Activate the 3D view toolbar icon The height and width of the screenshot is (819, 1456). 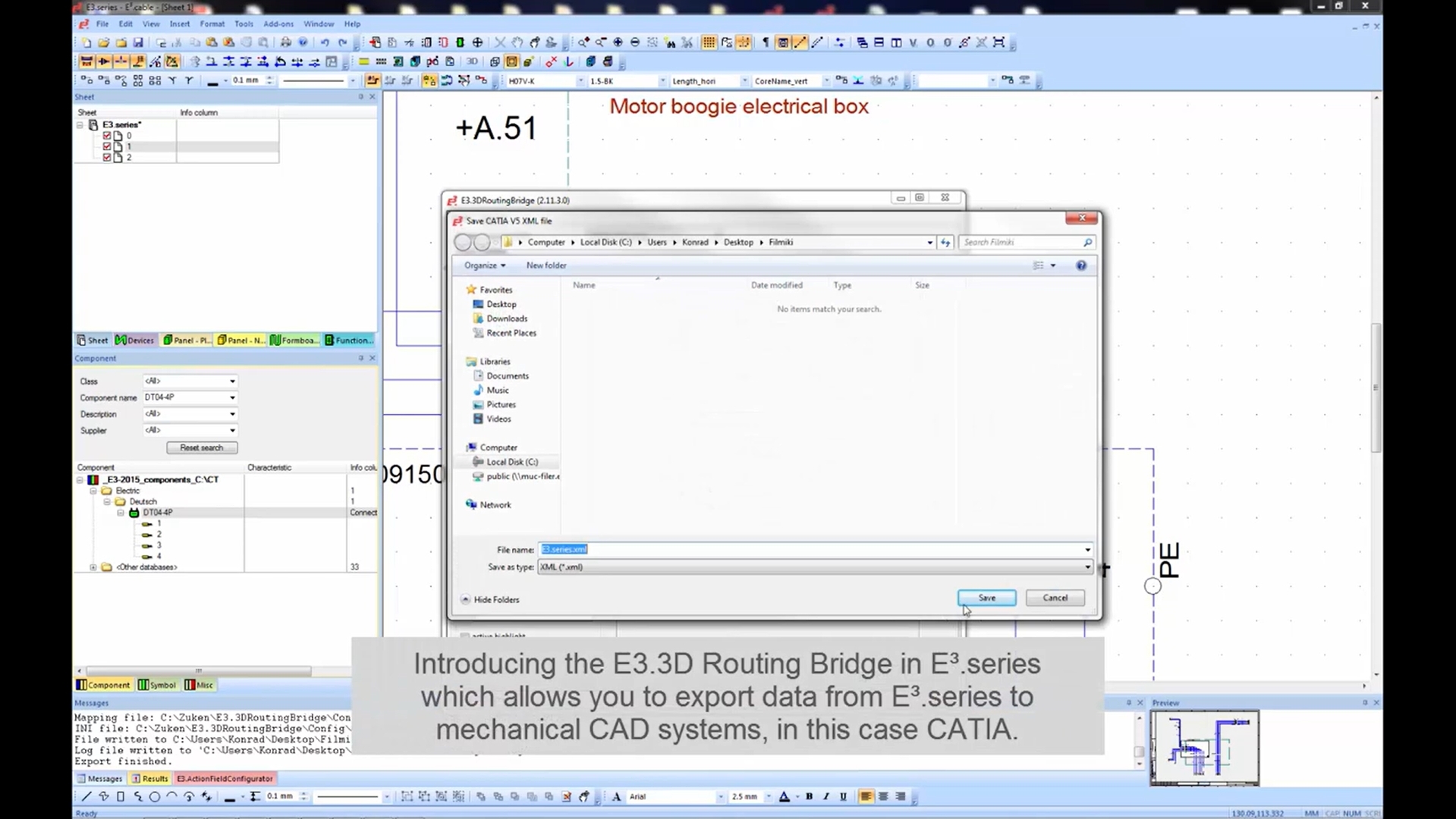[x=471, y=61]
